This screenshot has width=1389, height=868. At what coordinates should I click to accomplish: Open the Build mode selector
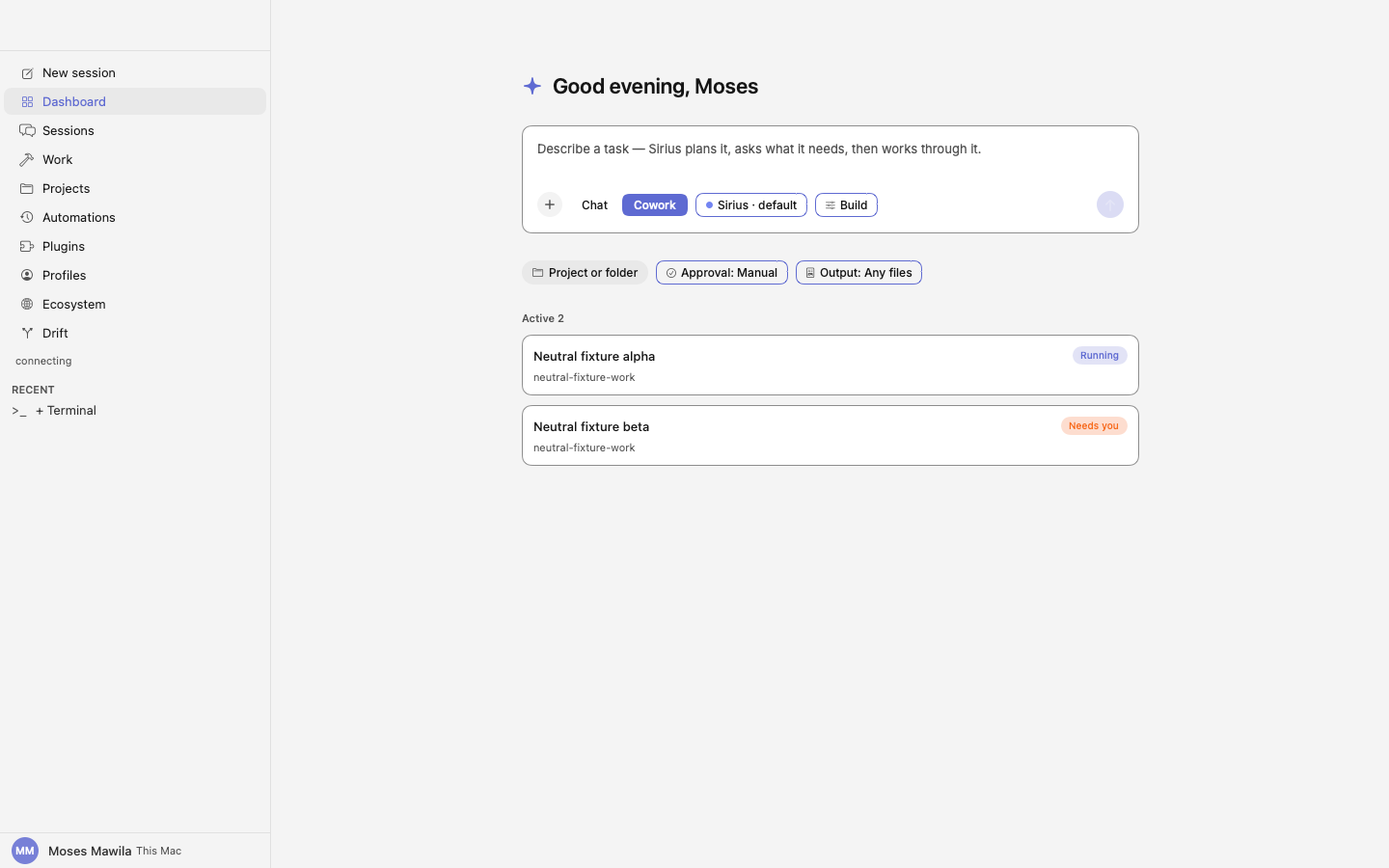(846, 204)
